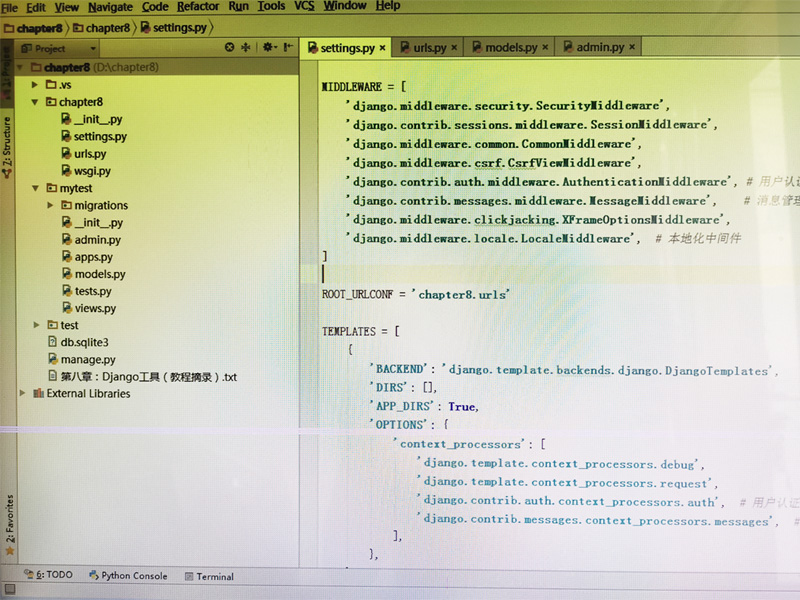
Task: Close the settings.py tab
Action: 382,48
